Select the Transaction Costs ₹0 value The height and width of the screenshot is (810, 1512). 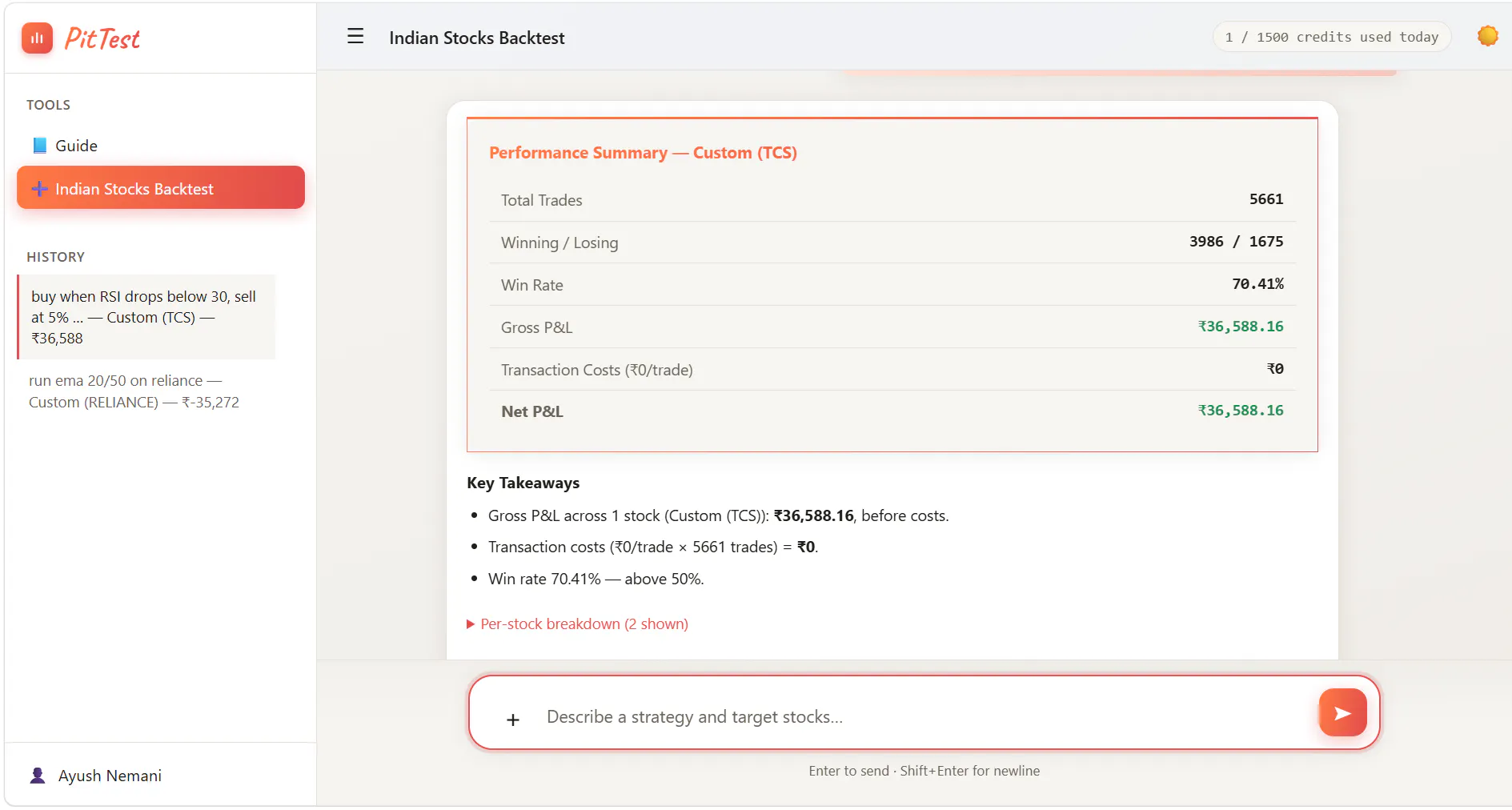(x=1275, y=369)
